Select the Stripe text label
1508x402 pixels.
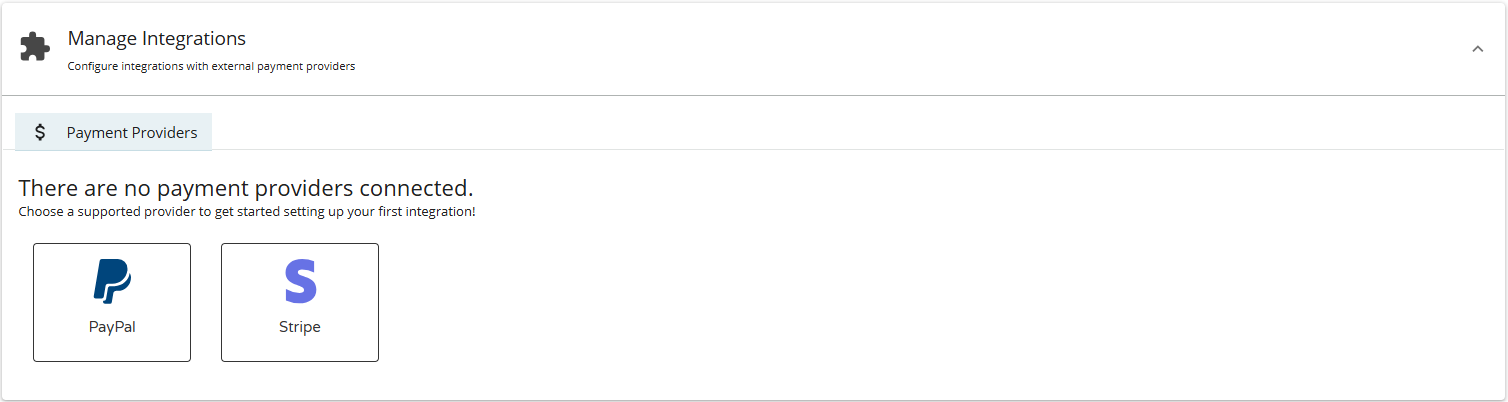[300, 327]
